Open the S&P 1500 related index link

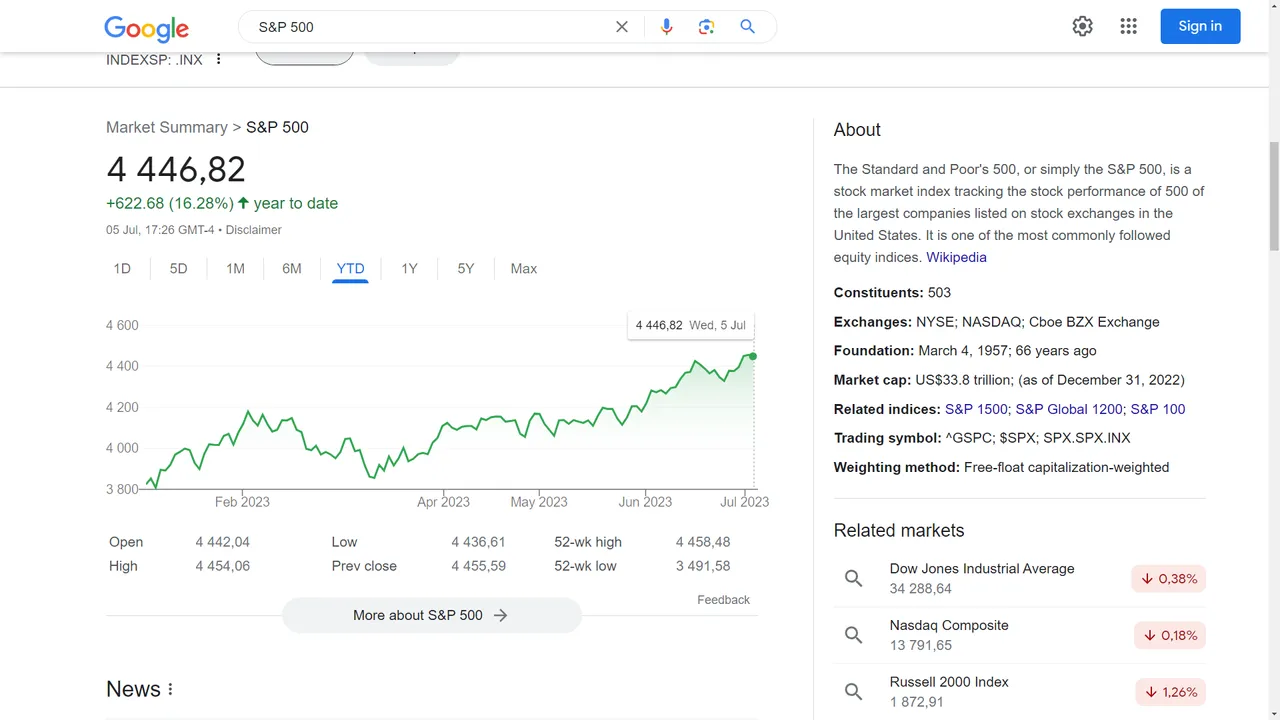978,409
